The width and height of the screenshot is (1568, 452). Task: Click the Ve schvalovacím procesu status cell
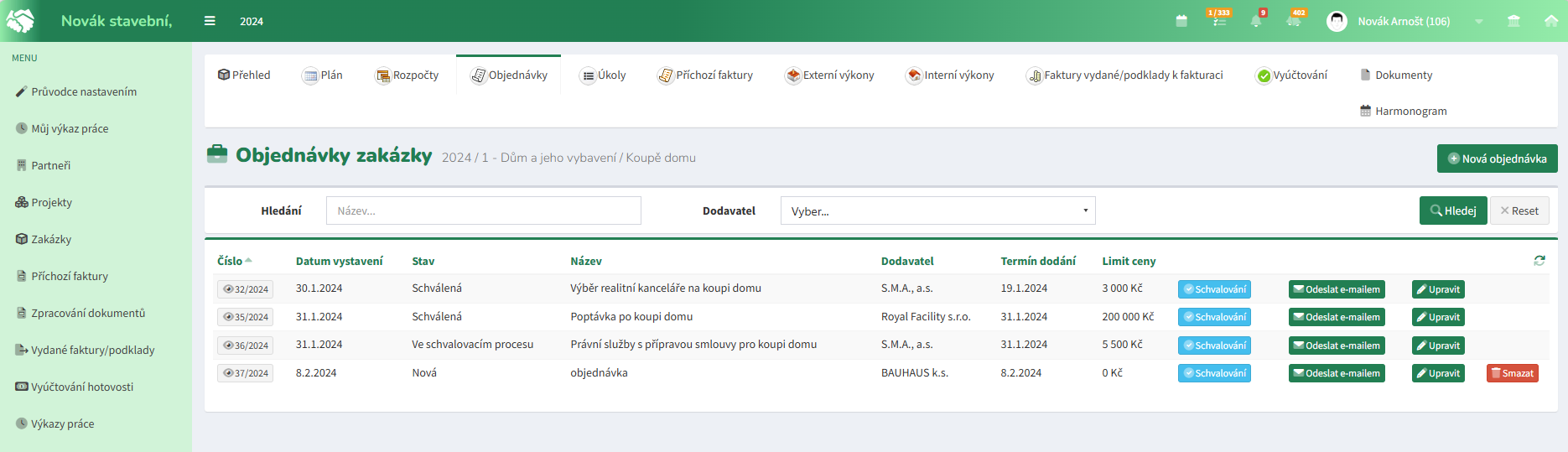coord(473,344)
